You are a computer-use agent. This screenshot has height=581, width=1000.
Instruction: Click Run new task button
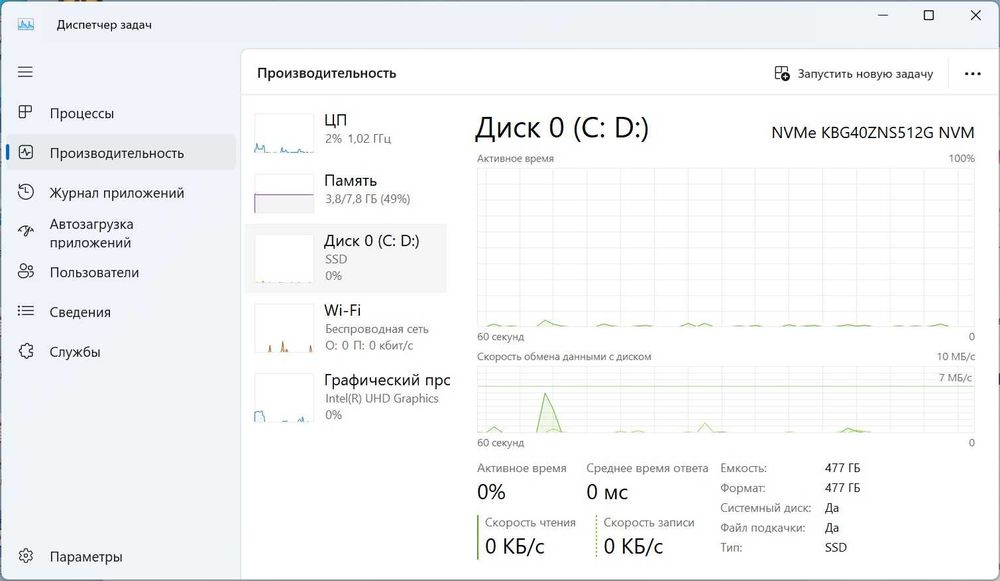click(x=854, y=74)
